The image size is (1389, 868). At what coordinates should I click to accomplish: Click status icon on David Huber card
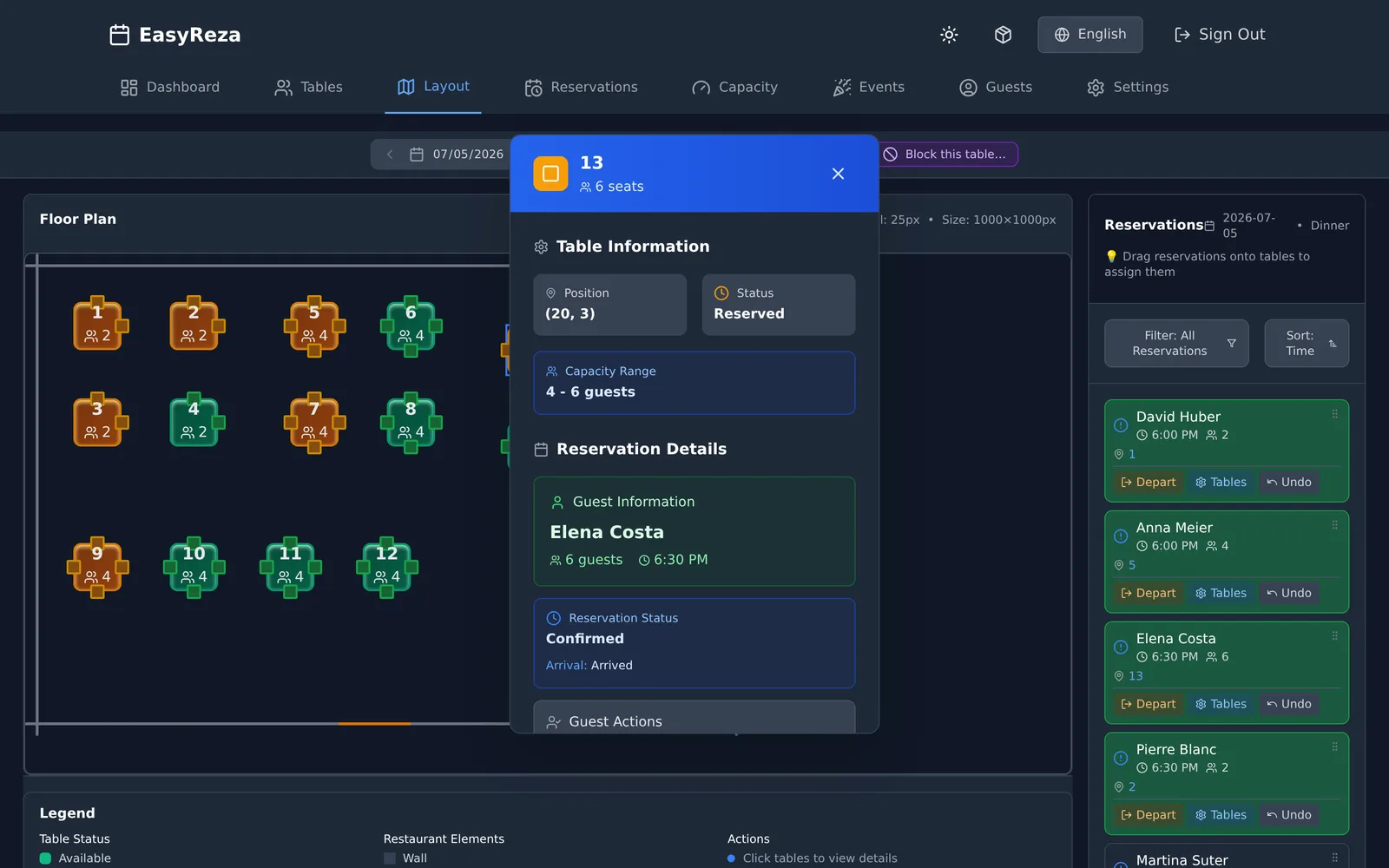[1121, 425]
